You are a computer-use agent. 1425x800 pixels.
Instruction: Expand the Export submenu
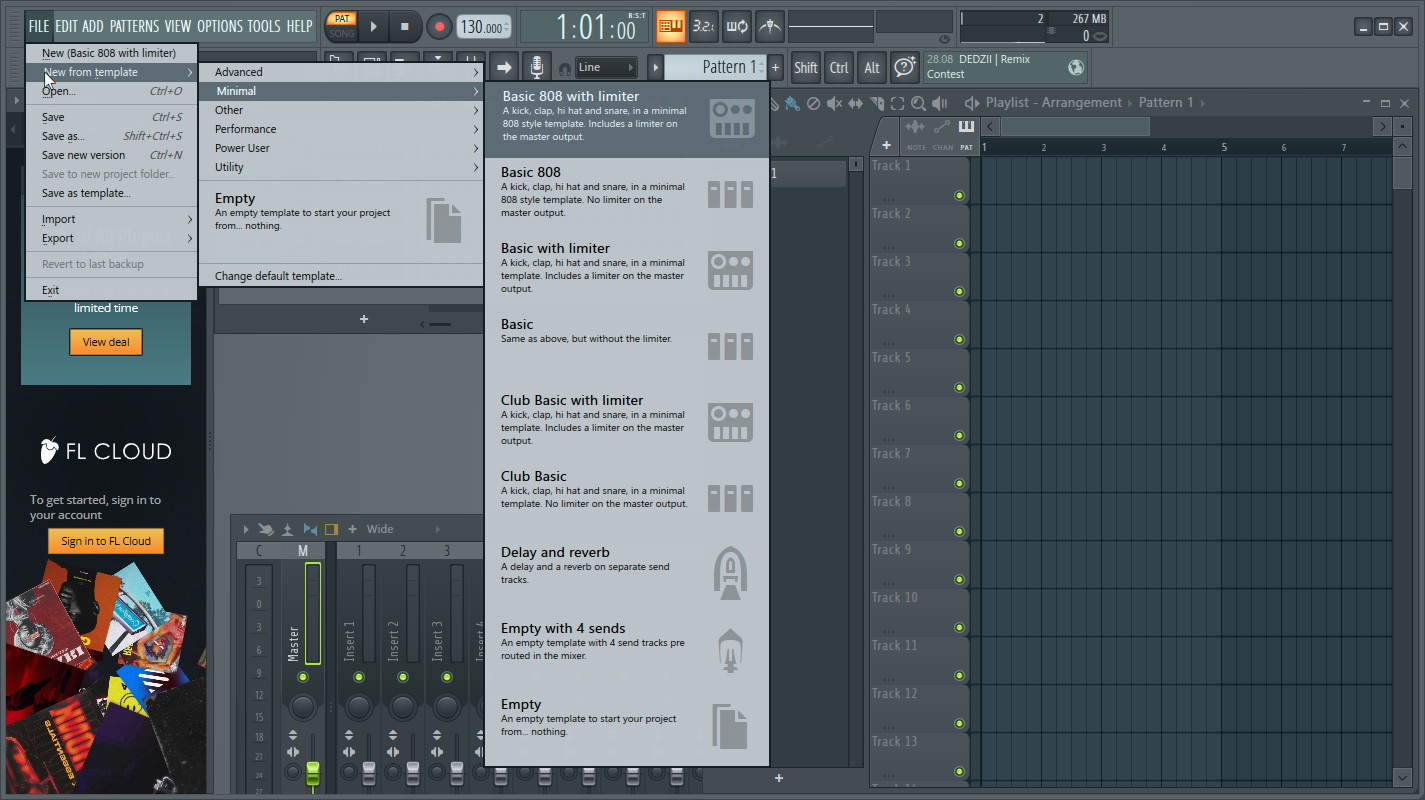[111, 238]
